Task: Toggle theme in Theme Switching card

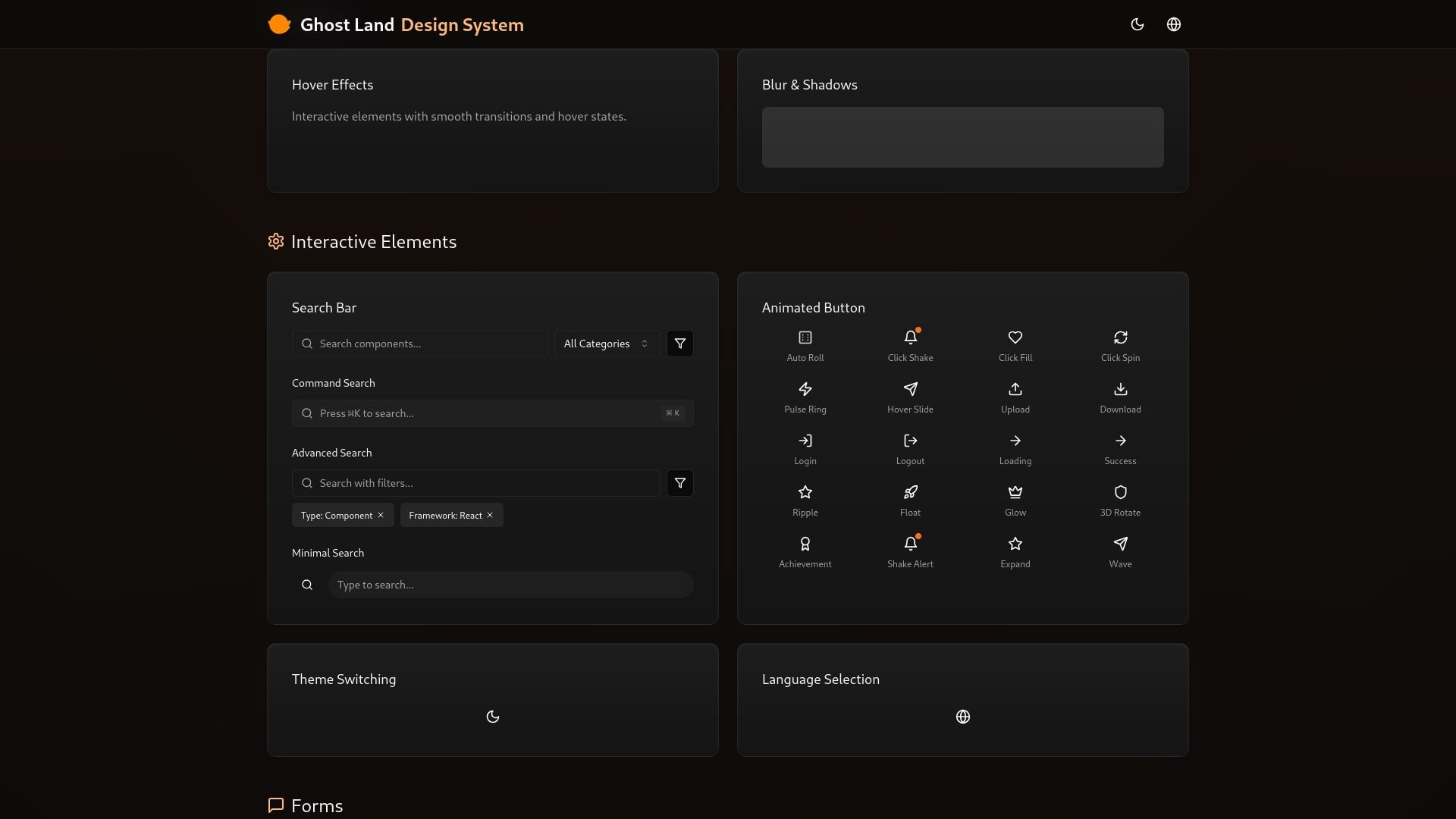Action: click(492, 717)
